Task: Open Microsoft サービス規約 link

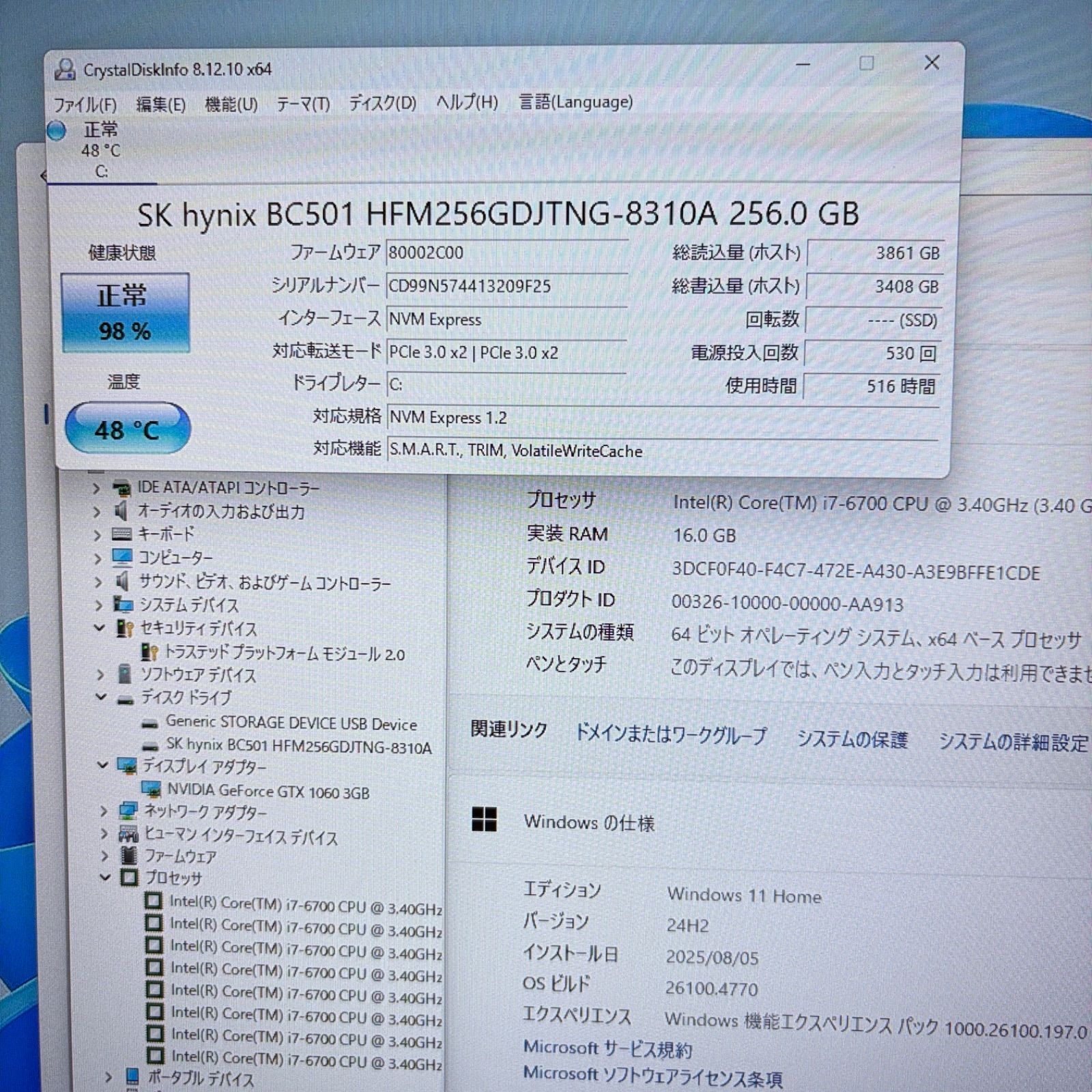Action: pyautogui.click(x=609, y=1048)
